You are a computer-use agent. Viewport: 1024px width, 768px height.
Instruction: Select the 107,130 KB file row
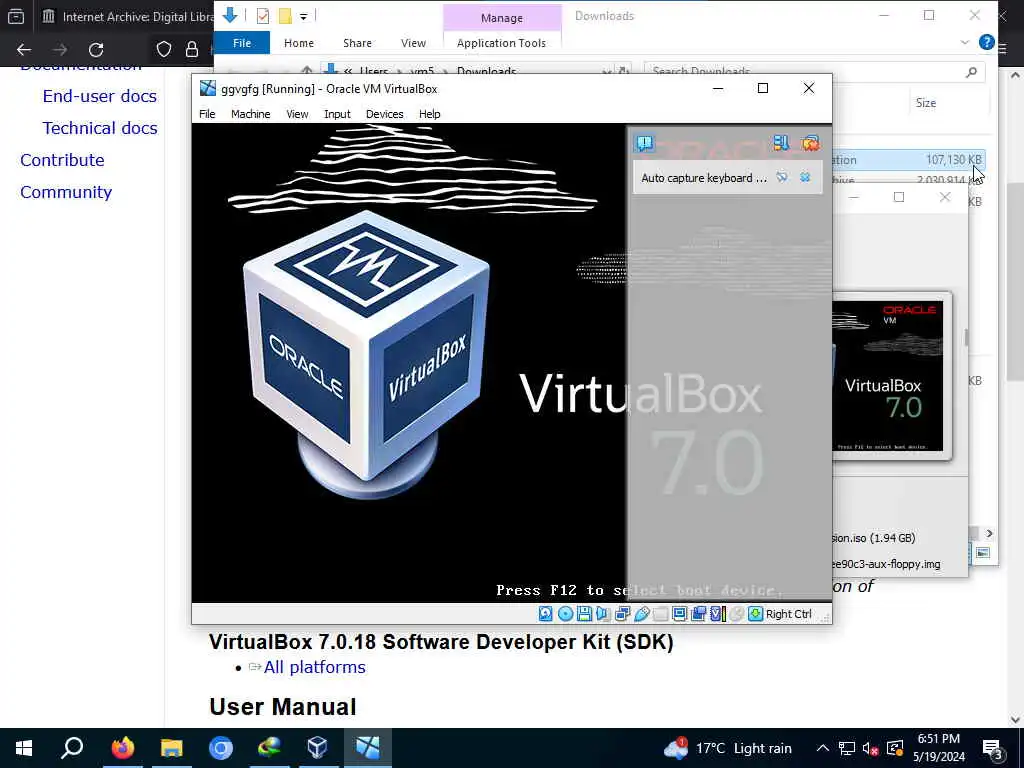pos(908,159)
